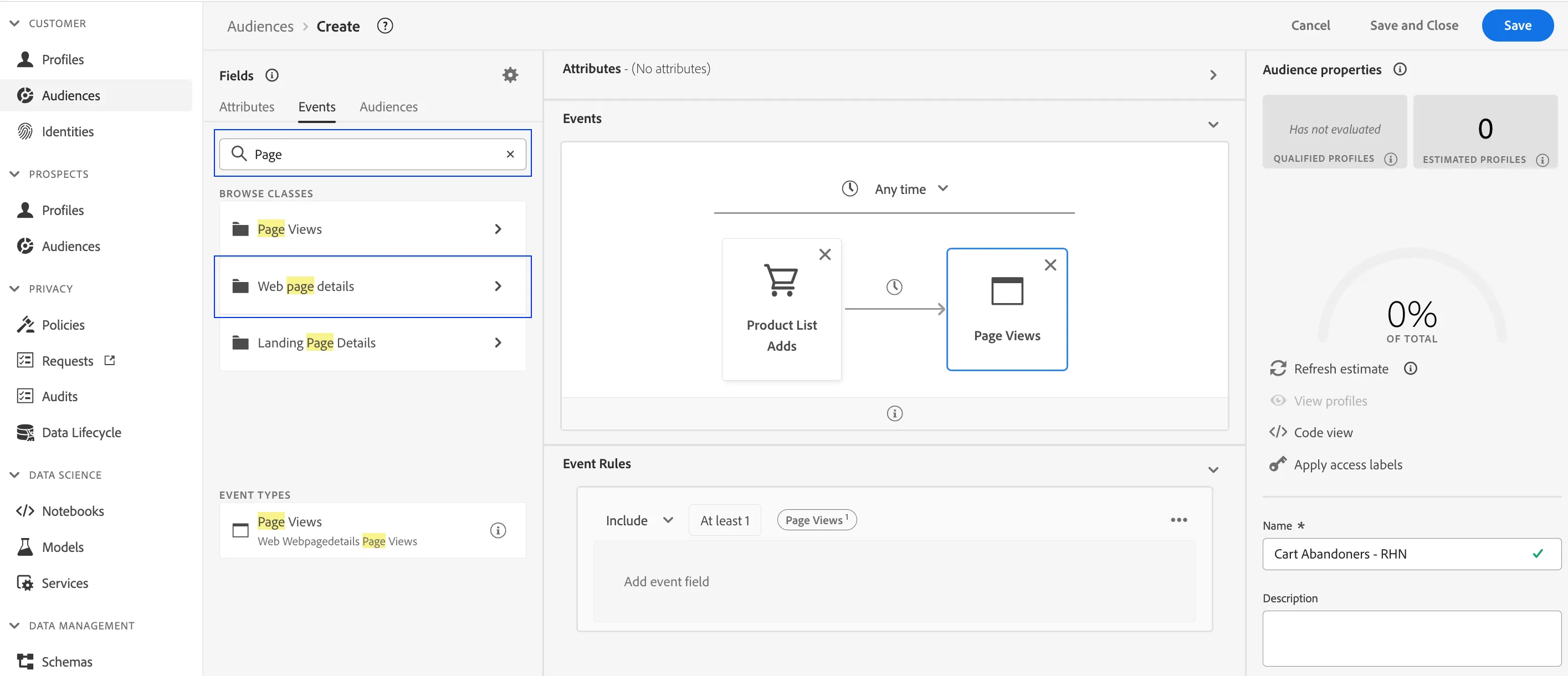This screenshot has height=676, width=1568.
Task: Switch to the Attributes fields tab
Action: point(247,106)
